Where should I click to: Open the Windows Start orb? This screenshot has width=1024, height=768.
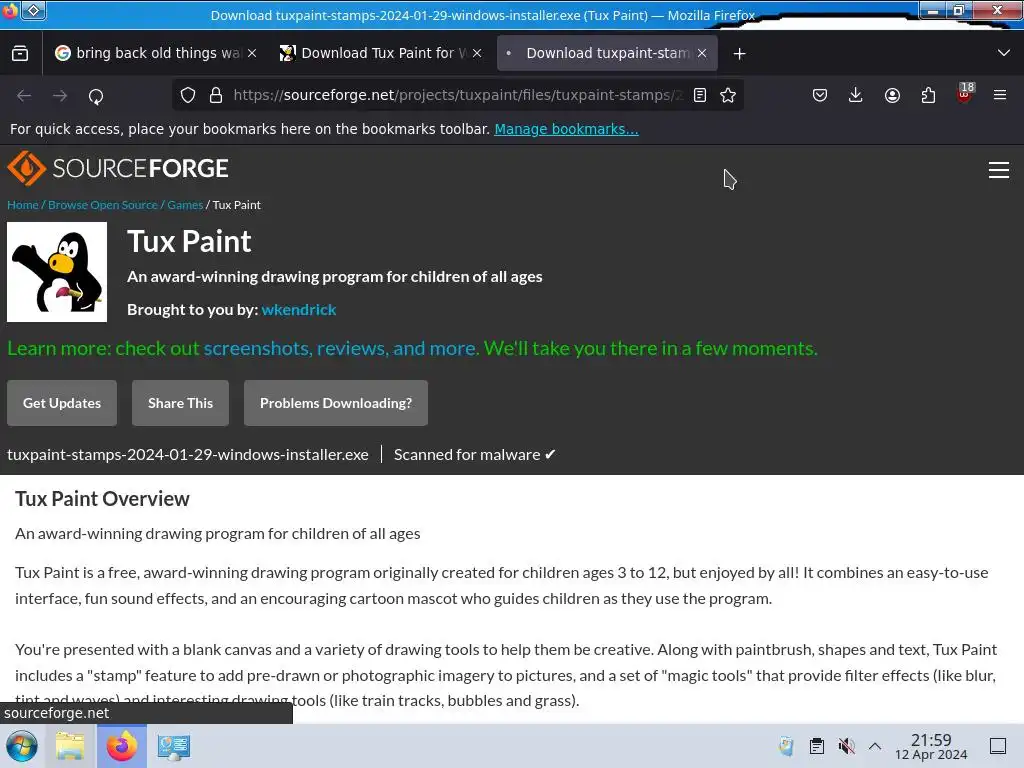[22, 746]
